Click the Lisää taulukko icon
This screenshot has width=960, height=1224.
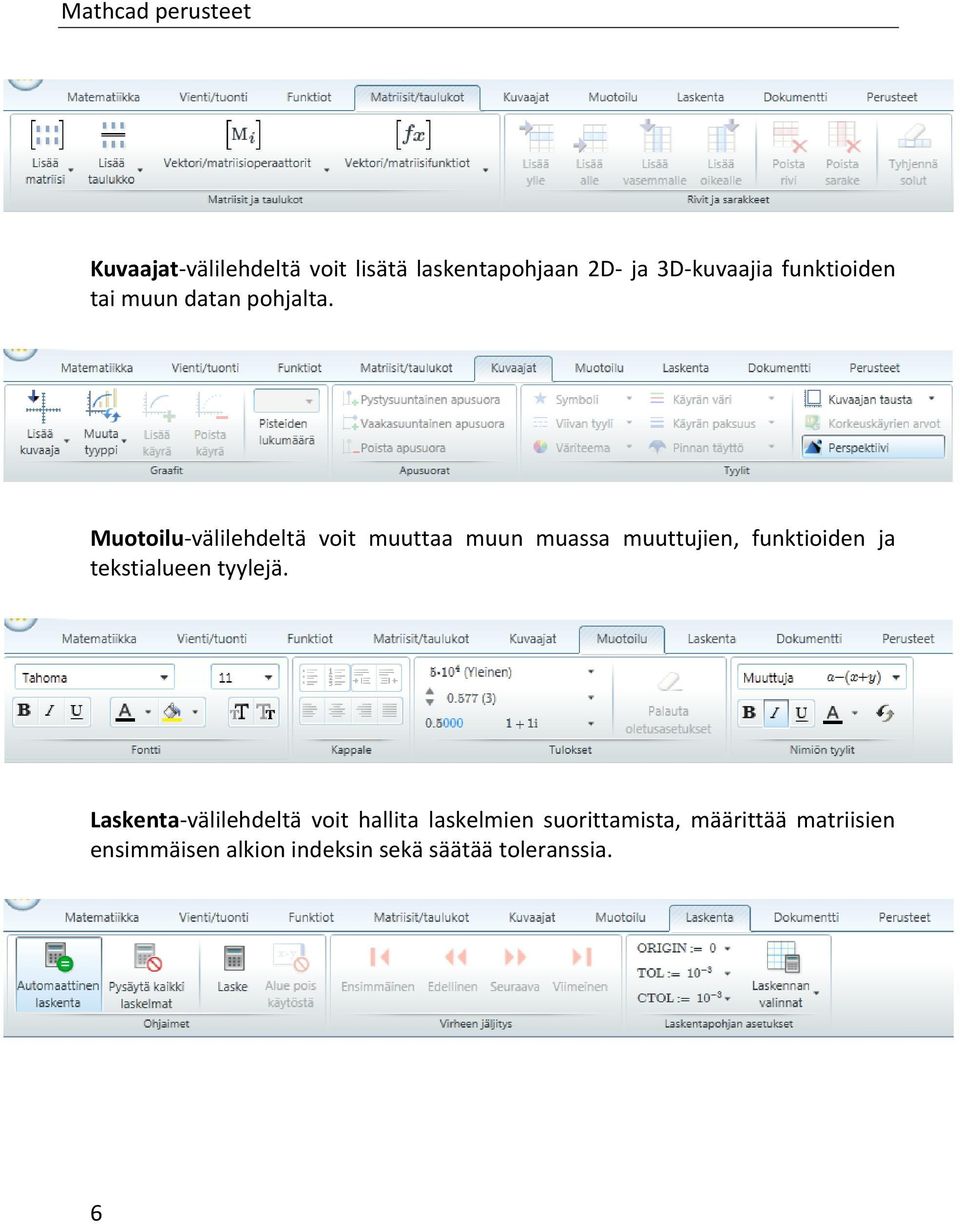[112, 135]
